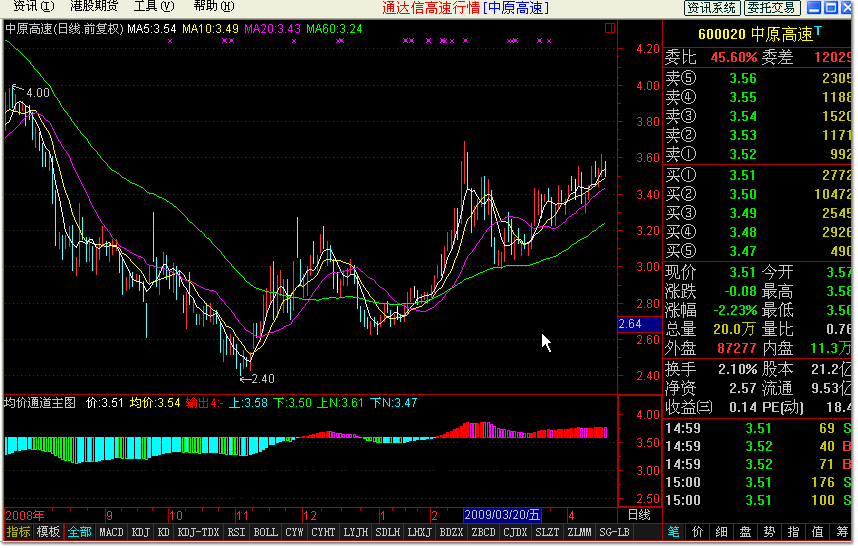This screenshot has width=858, height=548.
Task: Switch to the CYHT indicator
Action: (323, 532)
